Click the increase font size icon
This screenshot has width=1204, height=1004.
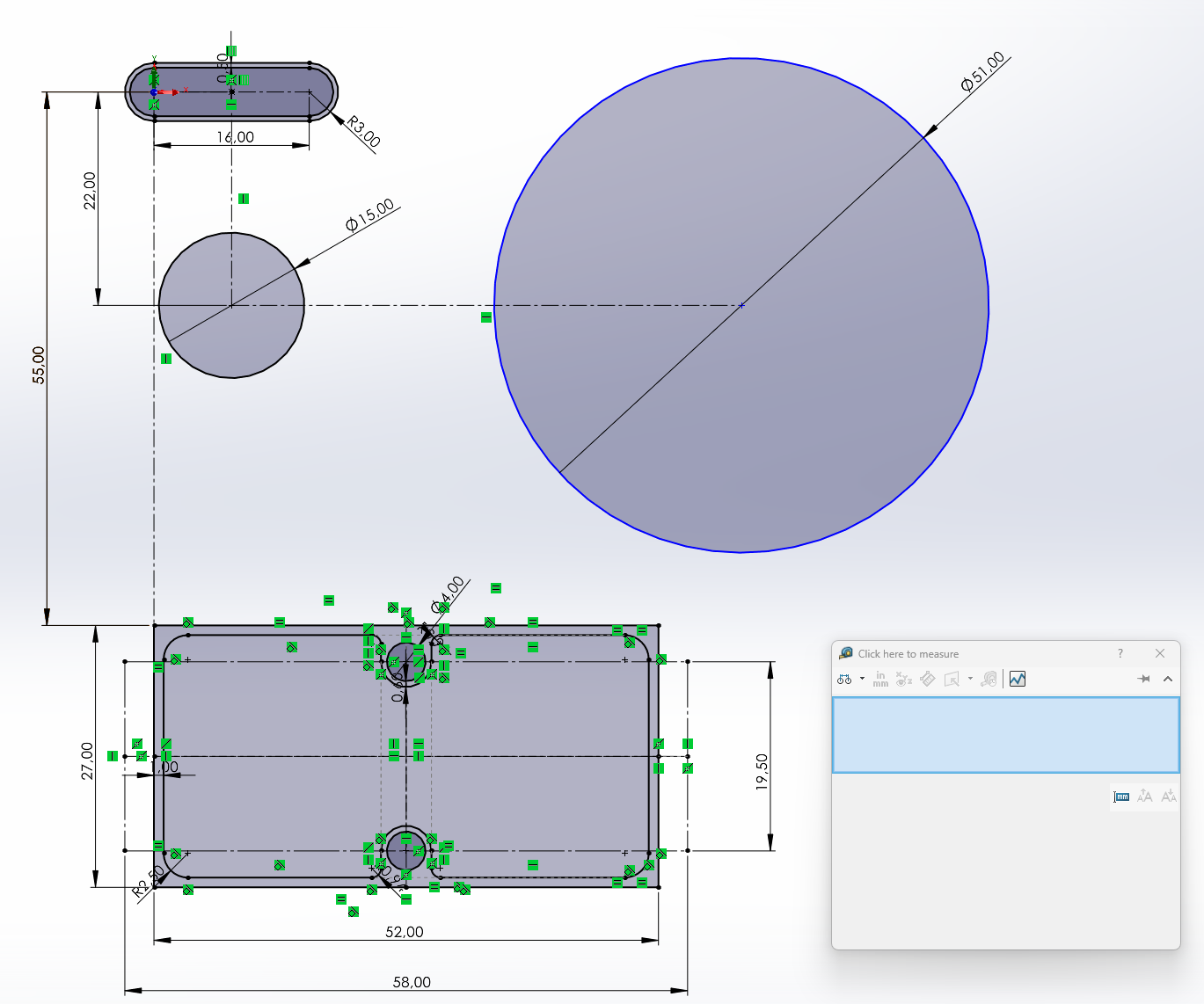tap(1169, 797)
